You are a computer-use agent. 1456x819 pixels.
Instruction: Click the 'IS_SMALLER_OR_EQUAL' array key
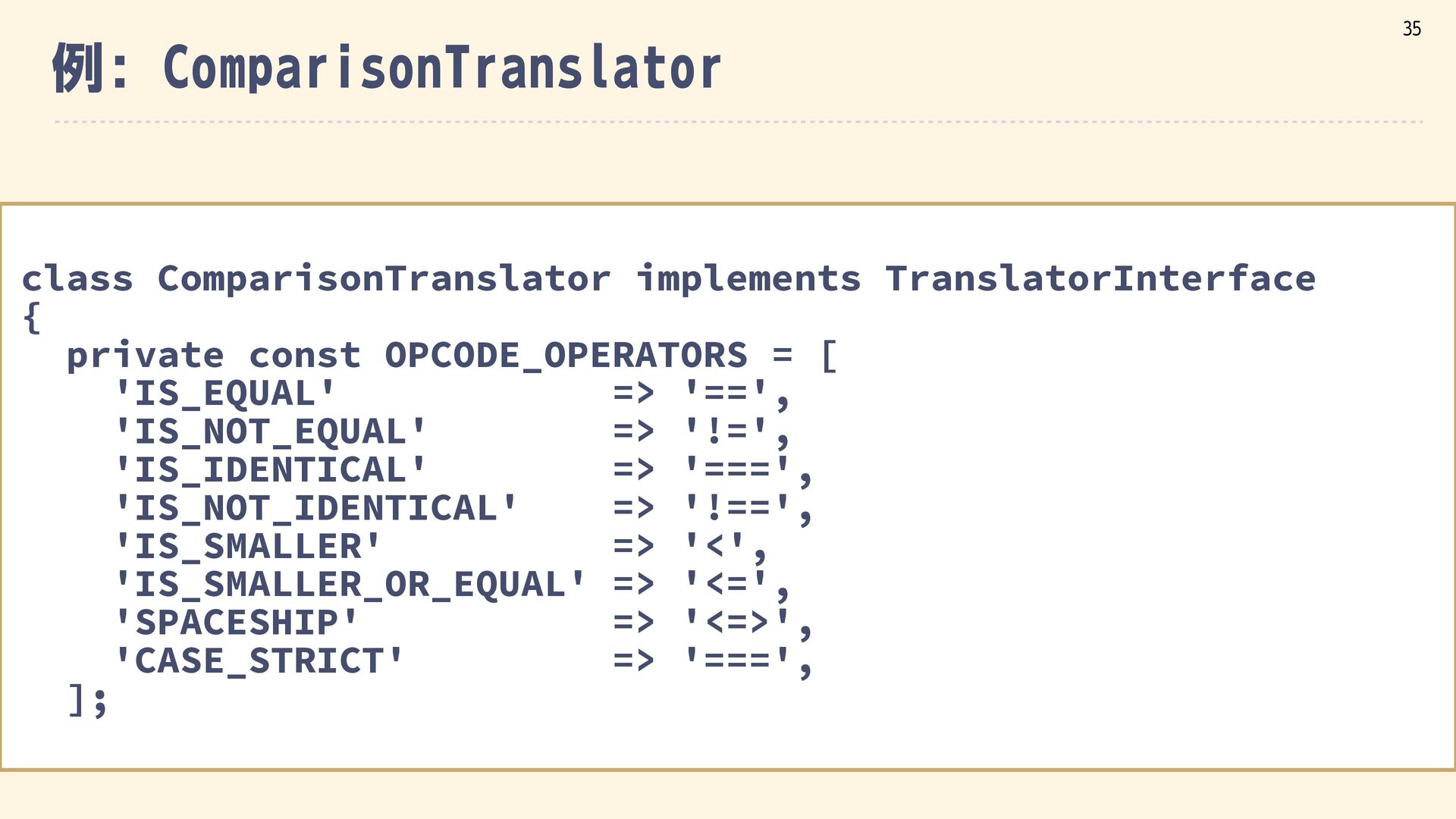pos(350,585)
